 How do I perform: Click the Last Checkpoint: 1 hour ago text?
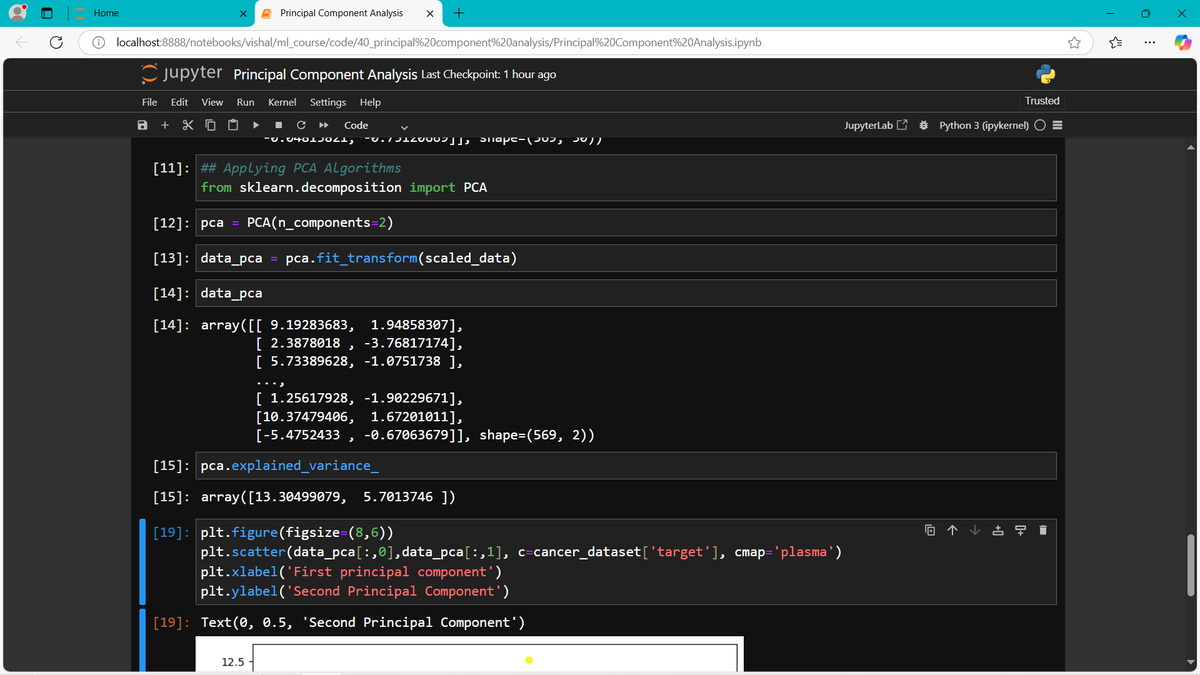click(489, 75)
